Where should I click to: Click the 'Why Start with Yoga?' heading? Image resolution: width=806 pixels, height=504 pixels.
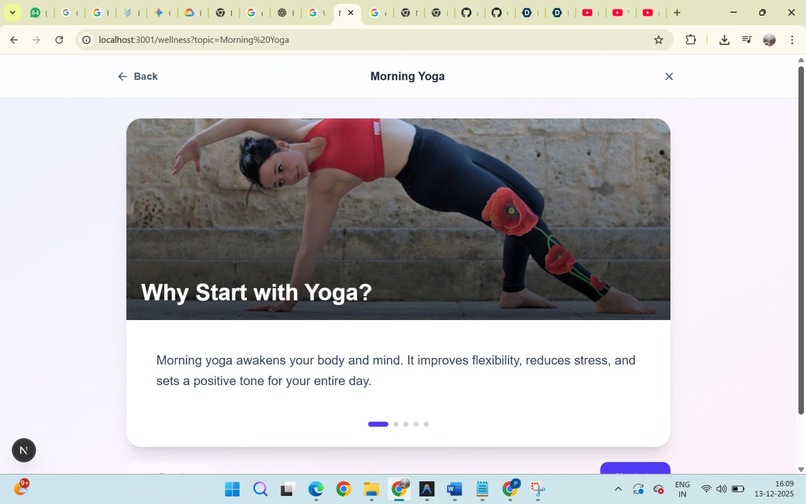[x=256, y=292]
